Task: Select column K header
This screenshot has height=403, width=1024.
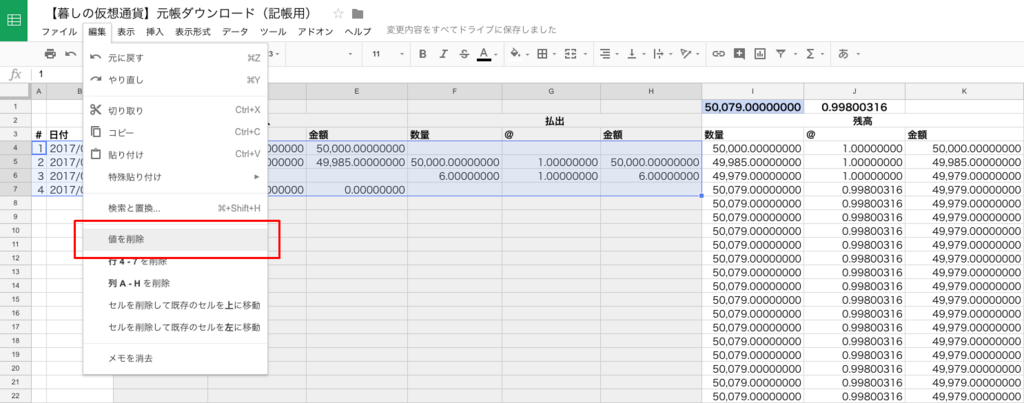Action: pos(964,90)
